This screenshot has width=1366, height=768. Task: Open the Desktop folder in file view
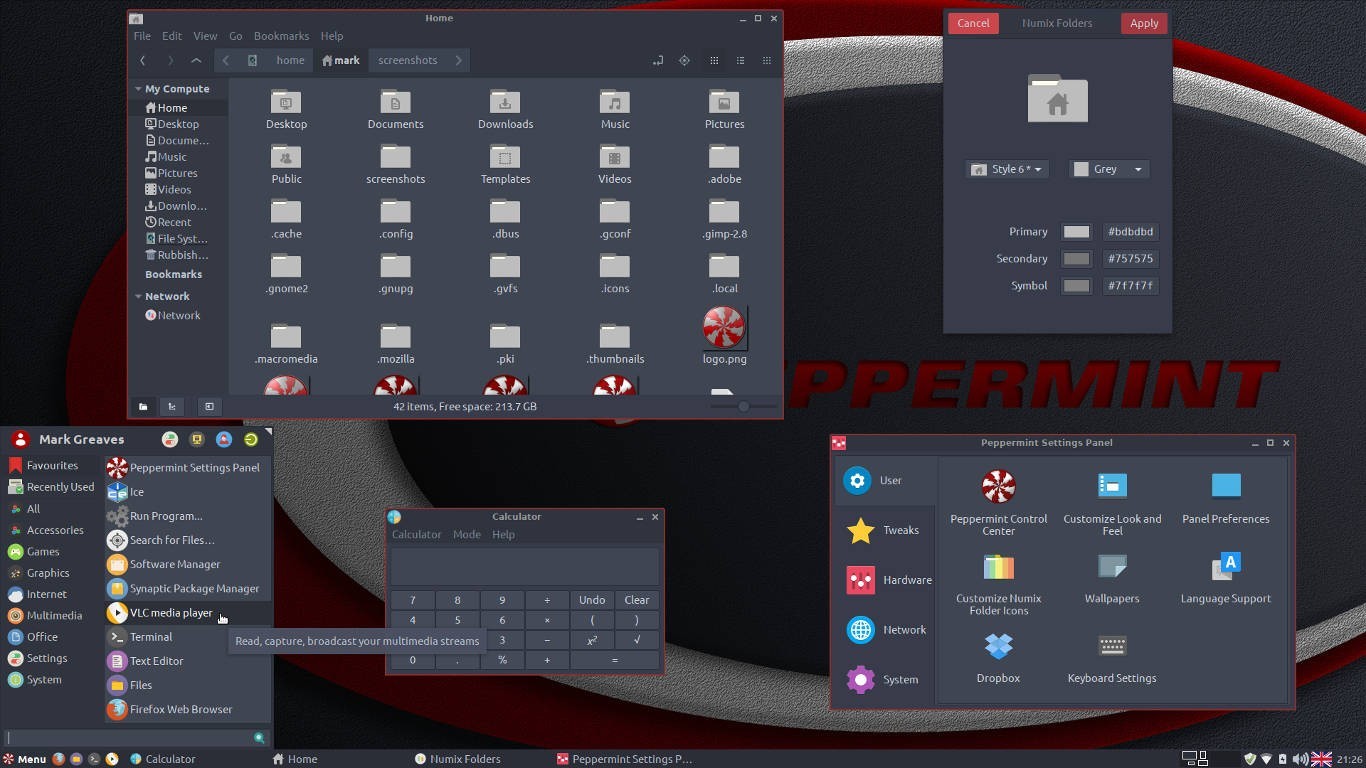tap(286, 109)
